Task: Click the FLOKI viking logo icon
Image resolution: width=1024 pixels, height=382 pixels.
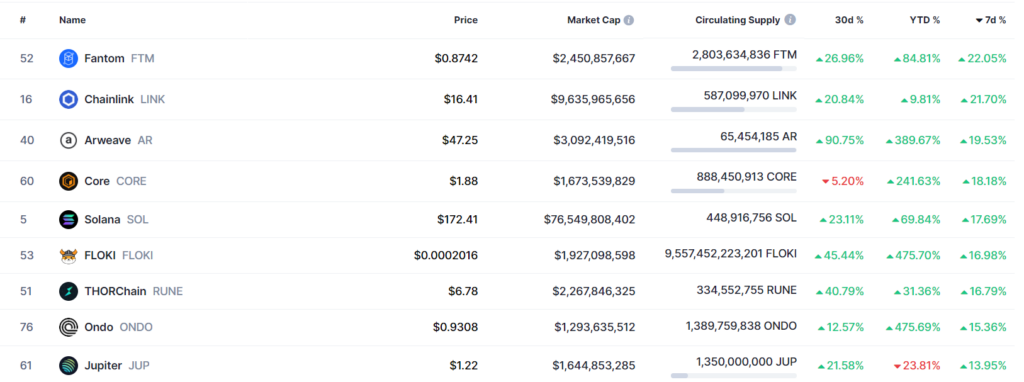Action: click(69, 255)
